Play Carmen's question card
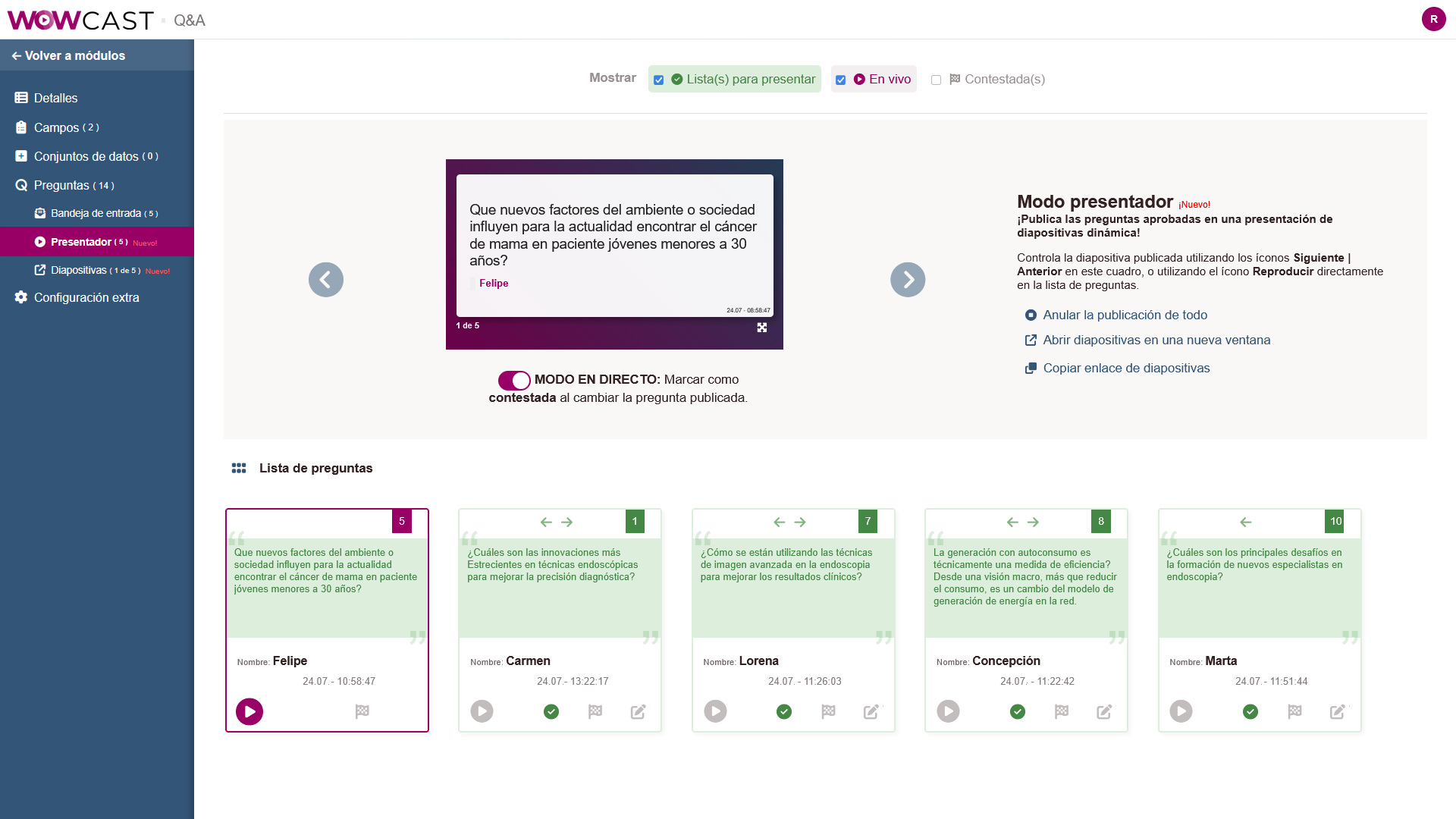This screenshot has width=1456, height=819. pos(482,711)
